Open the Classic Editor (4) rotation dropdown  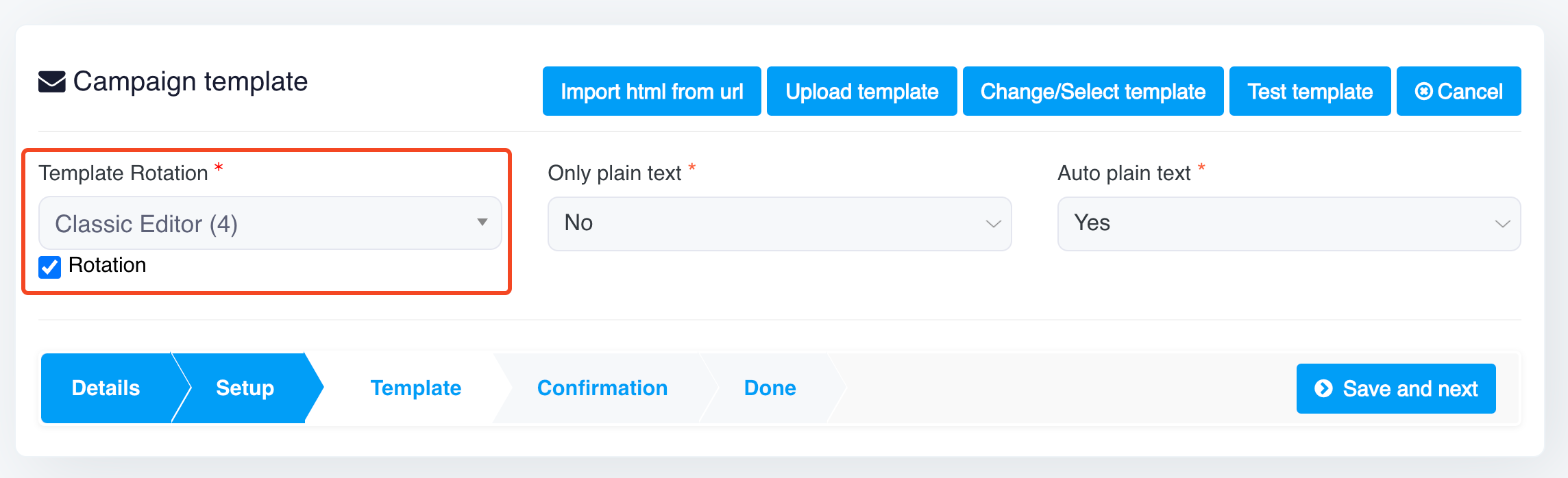270,223
